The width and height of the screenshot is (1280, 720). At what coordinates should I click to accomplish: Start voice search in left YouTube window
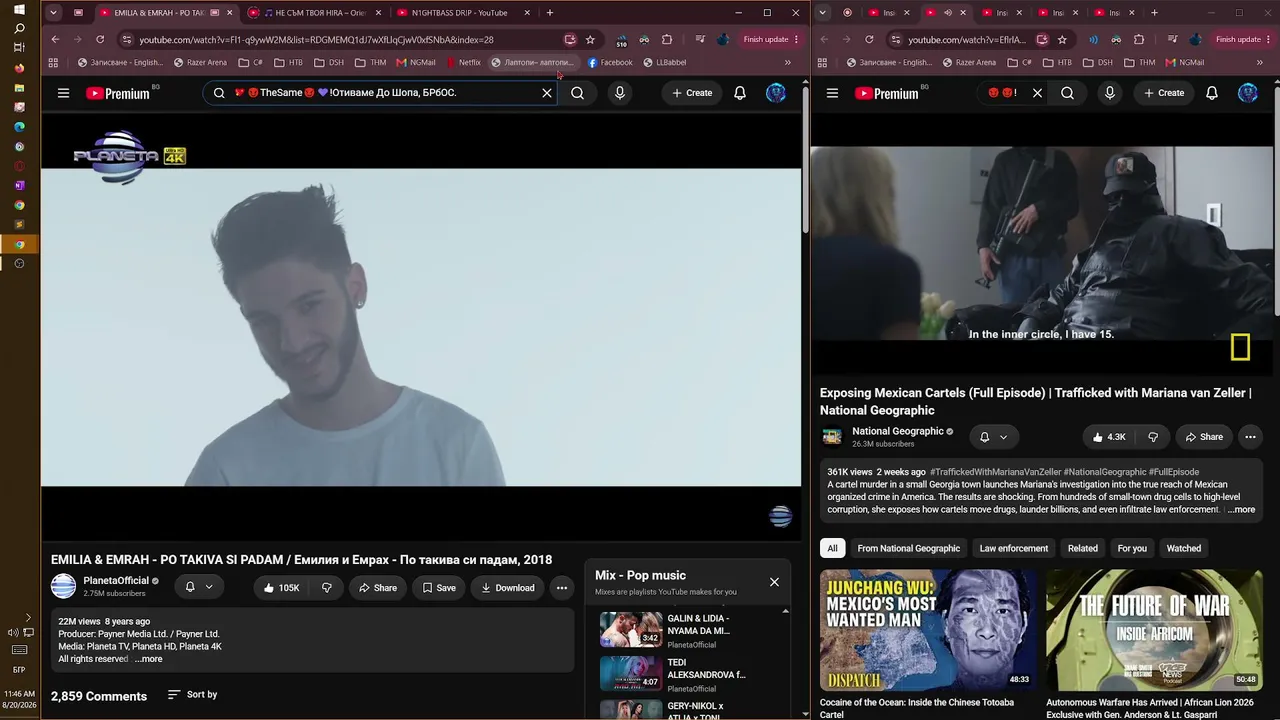pos(620,93)
